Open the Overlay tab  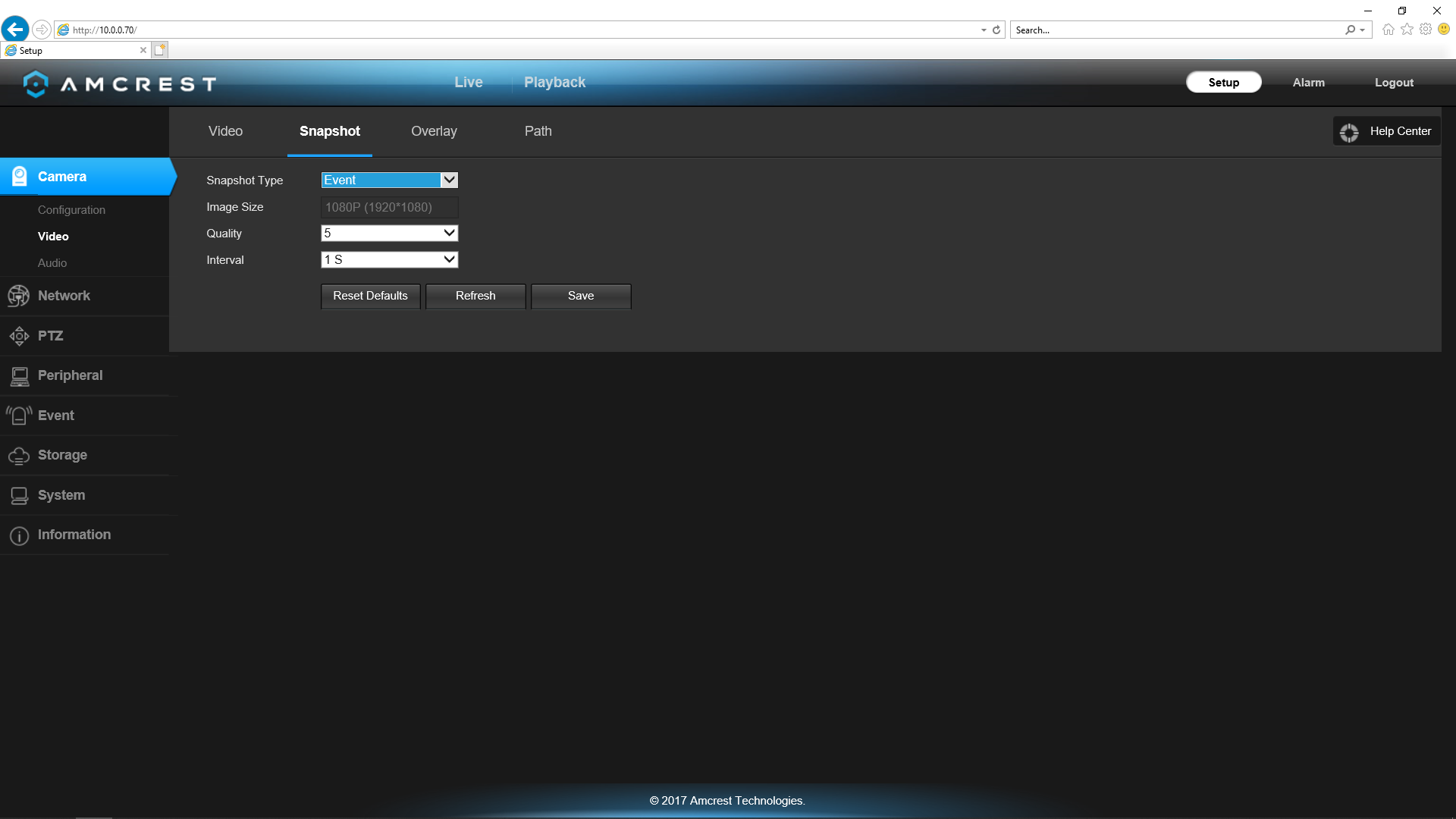point(434,131)
